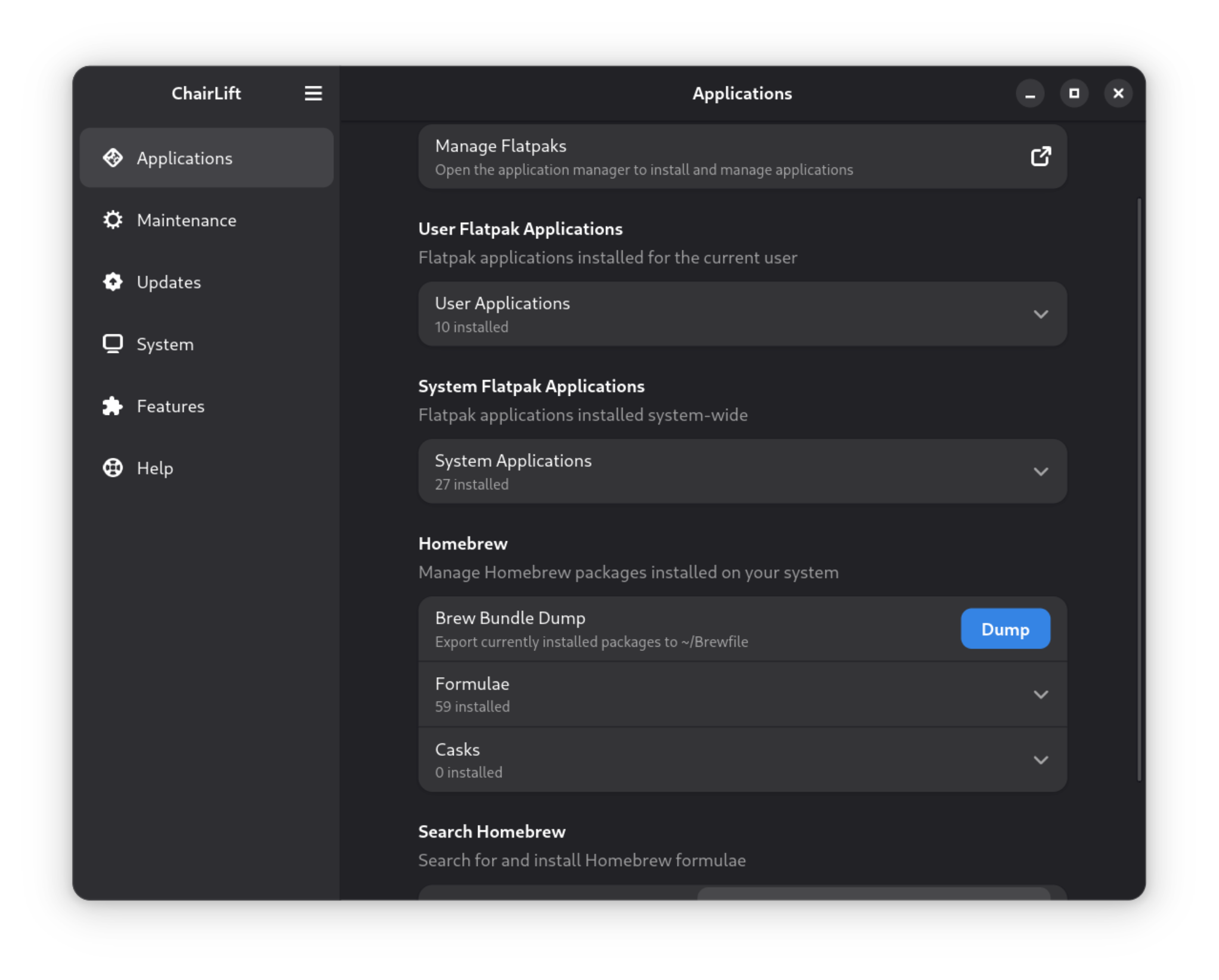Click the Help lifebuoy icon
Viewport: 1219px width, 980px height.
(113, 468)
